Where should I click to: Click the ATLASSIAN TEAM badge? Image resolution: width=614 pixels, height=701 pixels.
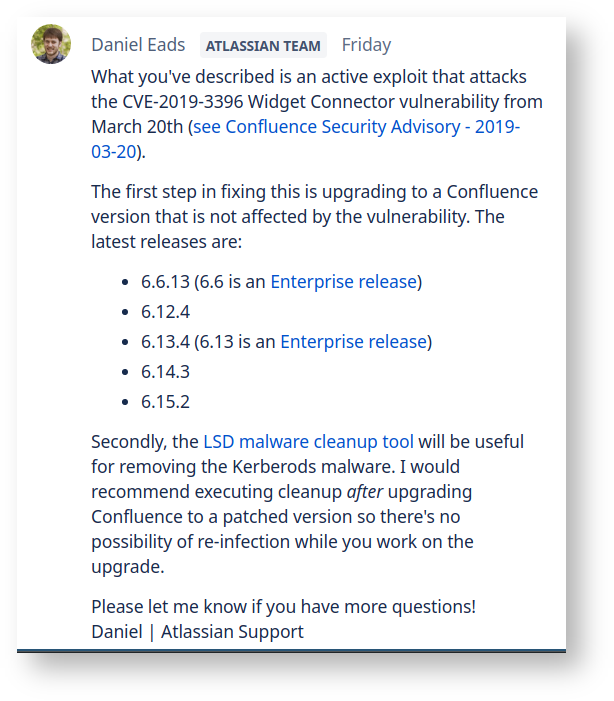click(x=263, y=46)
